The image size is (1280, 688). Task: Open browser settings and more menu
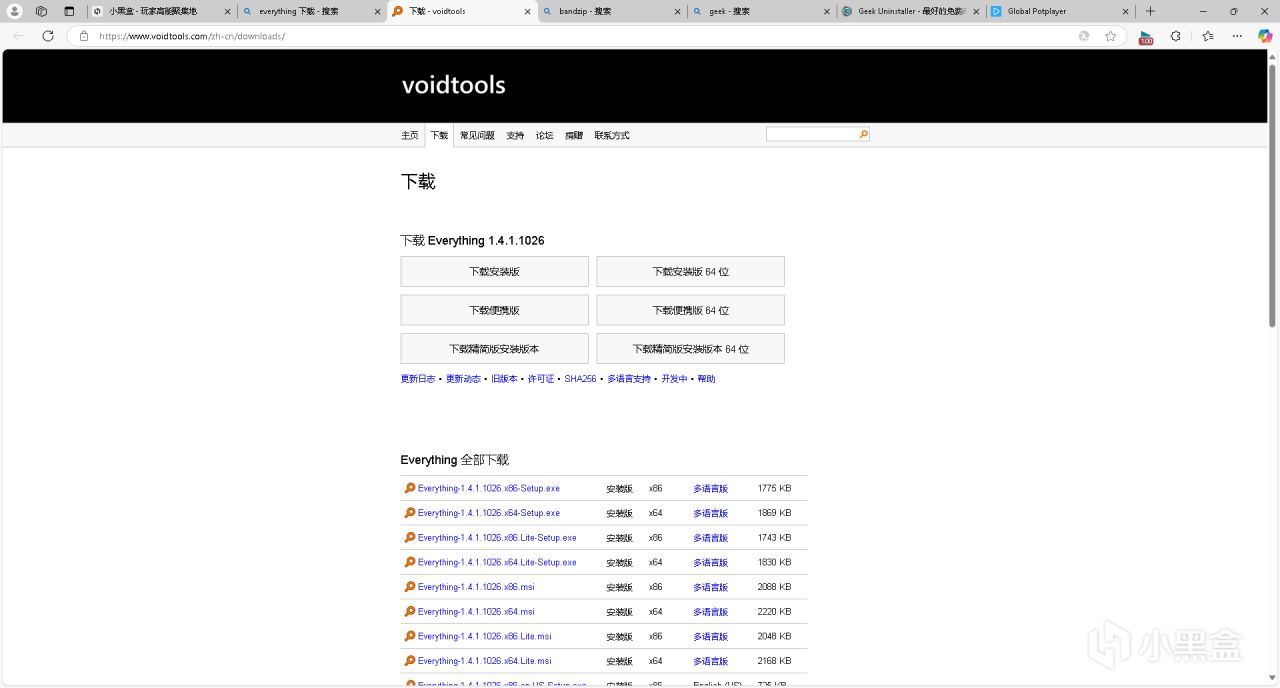click(1237, 36)
